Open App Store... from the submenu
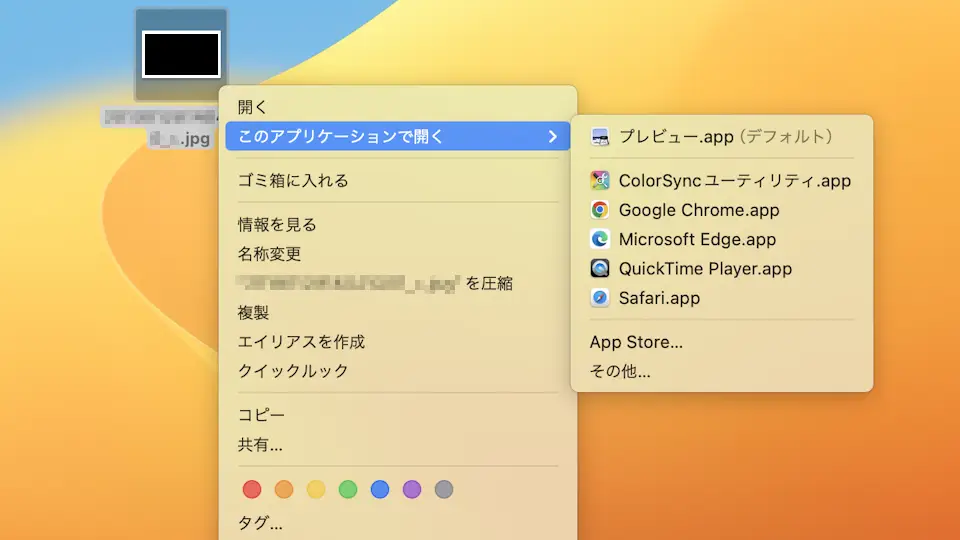Viewport: 960px width, 540px height. (x=636, y=342)
